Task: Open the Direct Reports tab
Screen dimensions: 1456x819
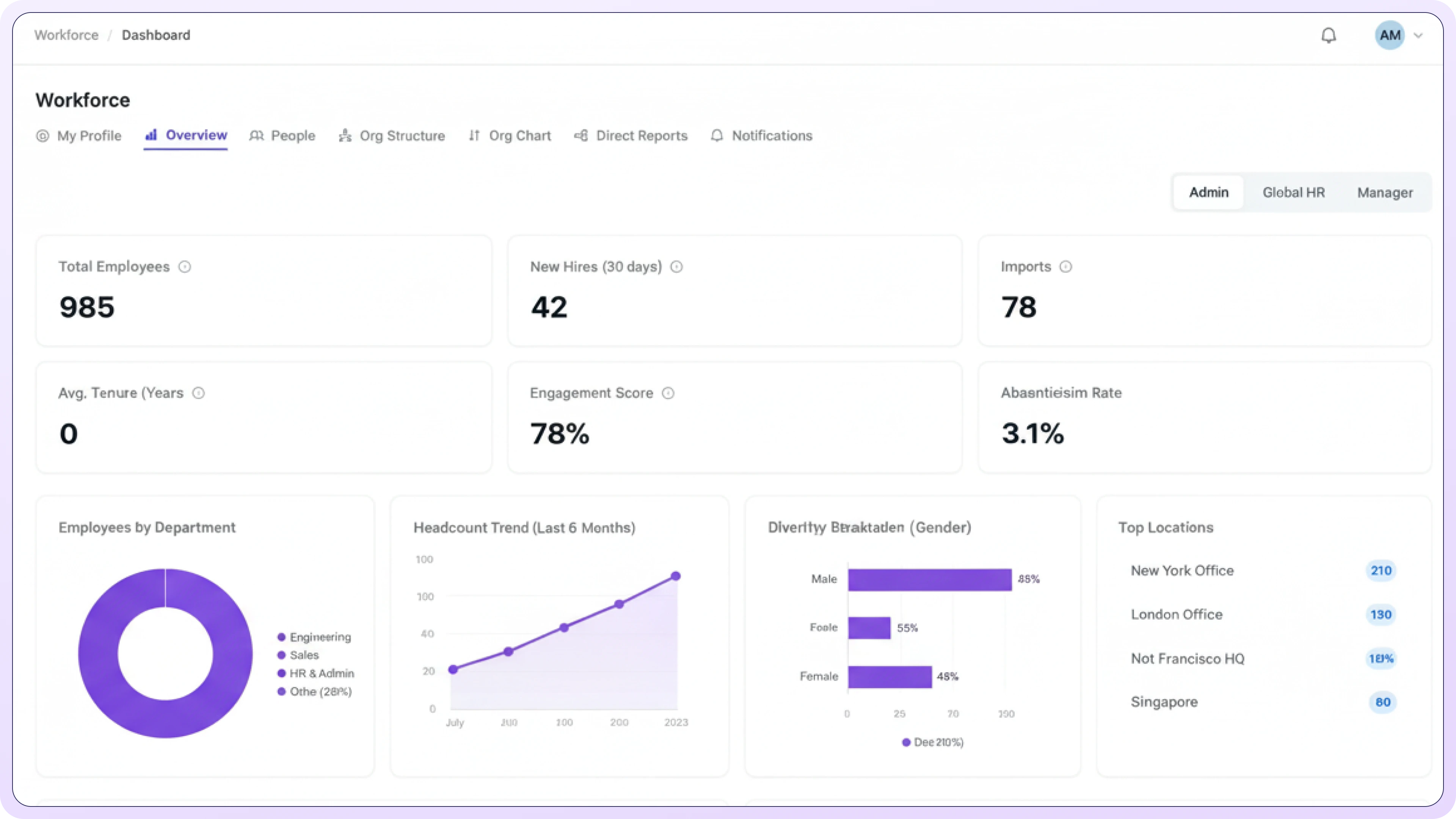Action: pos(631,136)
